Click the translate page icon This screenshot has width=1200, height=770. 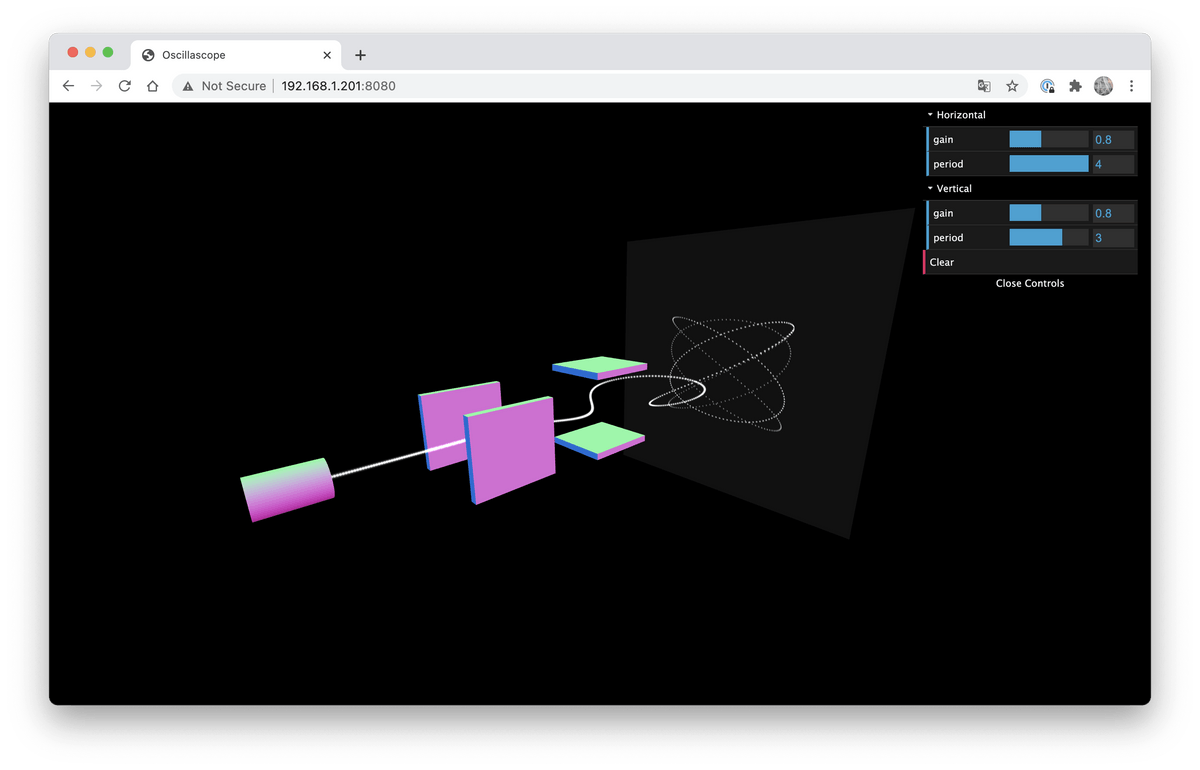tap(984, 86)
